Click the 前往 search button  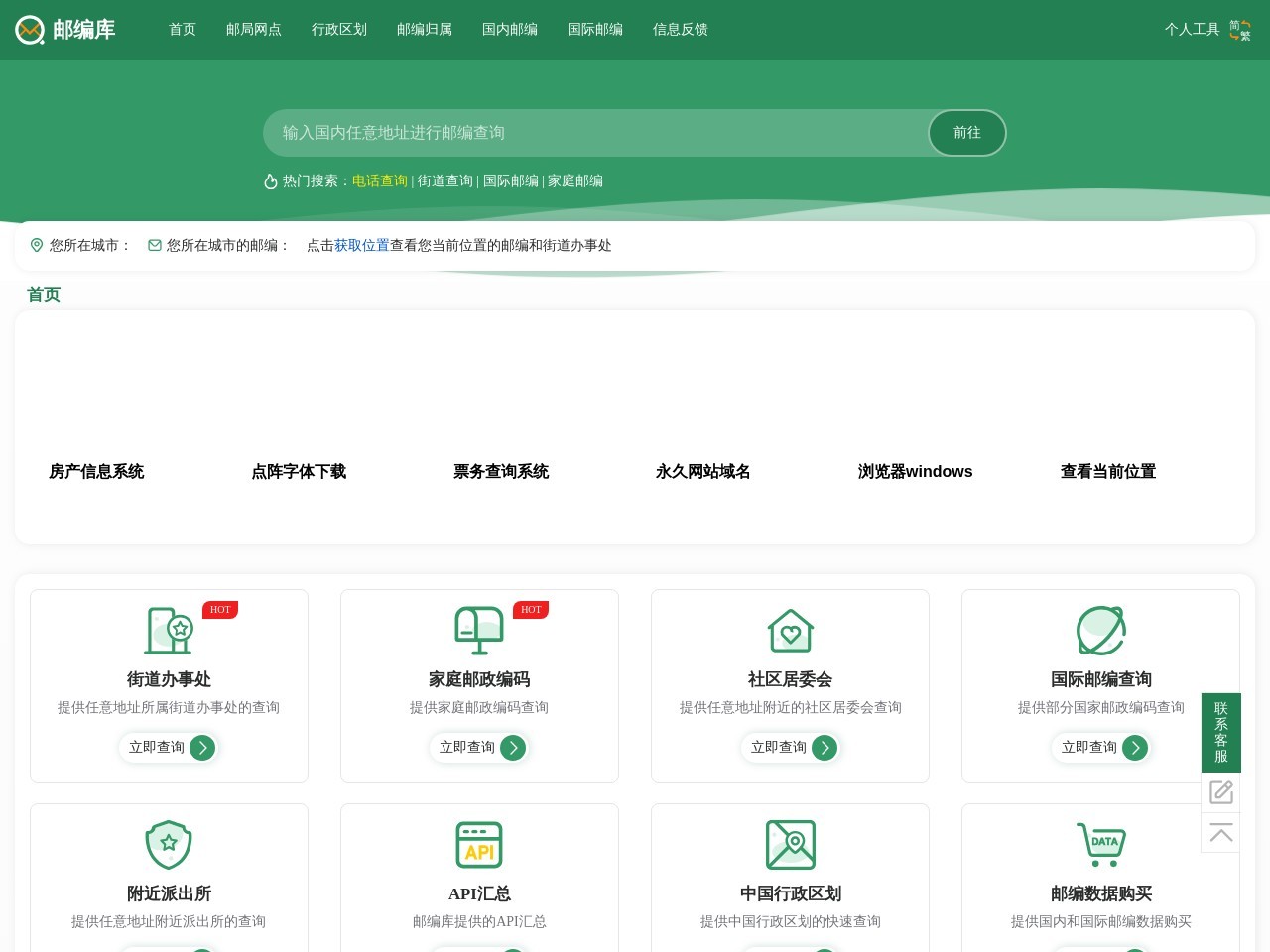pyautogui.click(x=966, y=133)
